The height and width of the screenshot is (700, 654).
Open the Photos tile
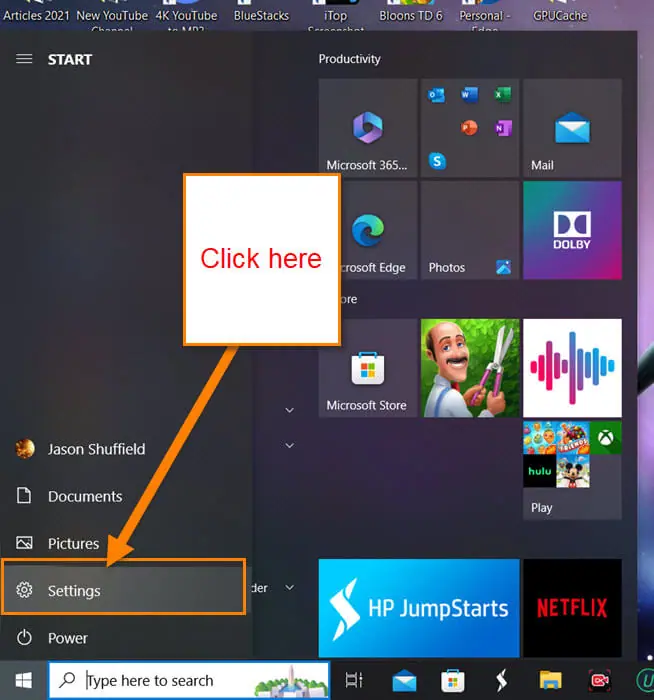tap(470, 230)
